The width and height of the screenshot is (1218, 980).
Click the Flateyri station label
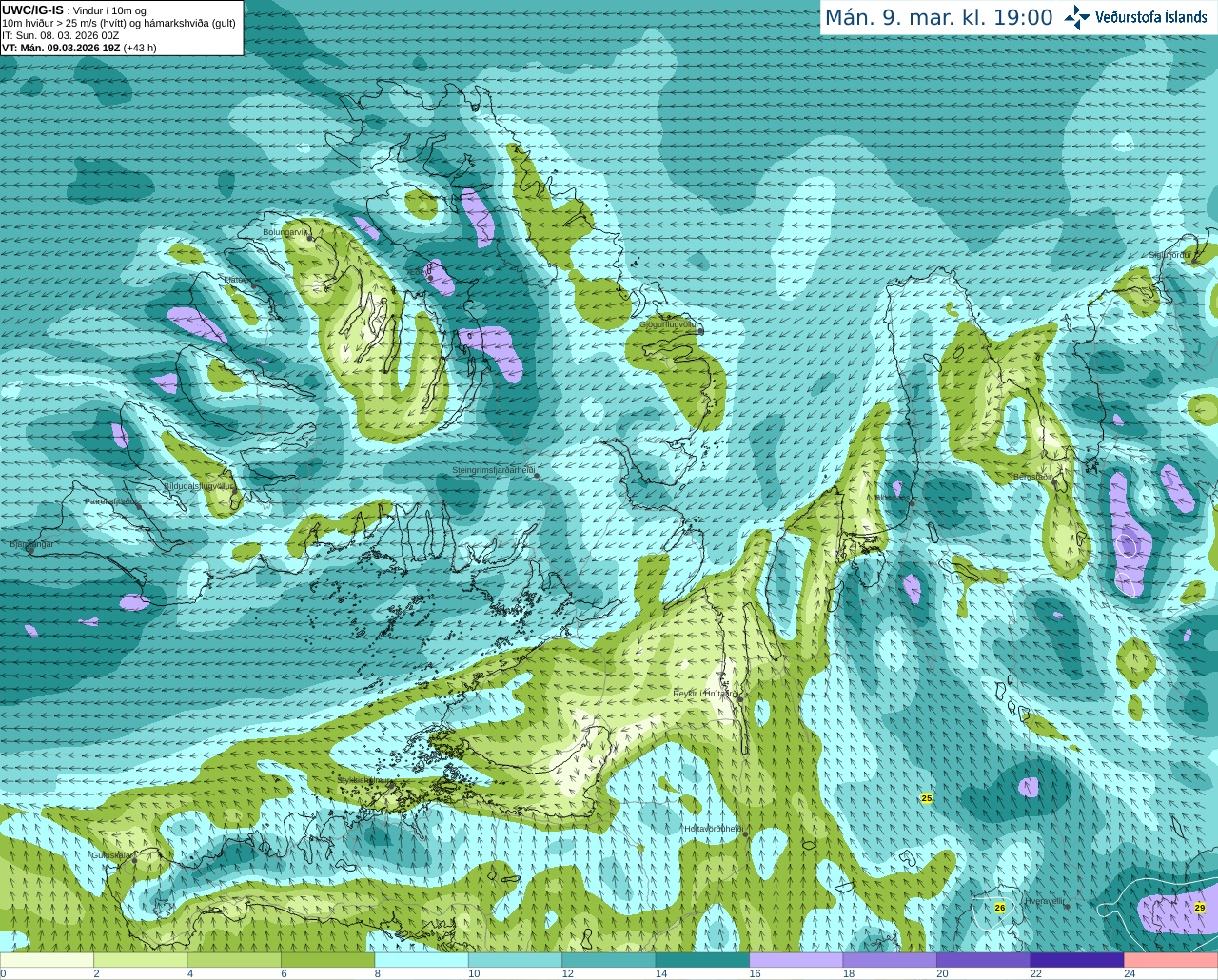(x=237, y=280)
